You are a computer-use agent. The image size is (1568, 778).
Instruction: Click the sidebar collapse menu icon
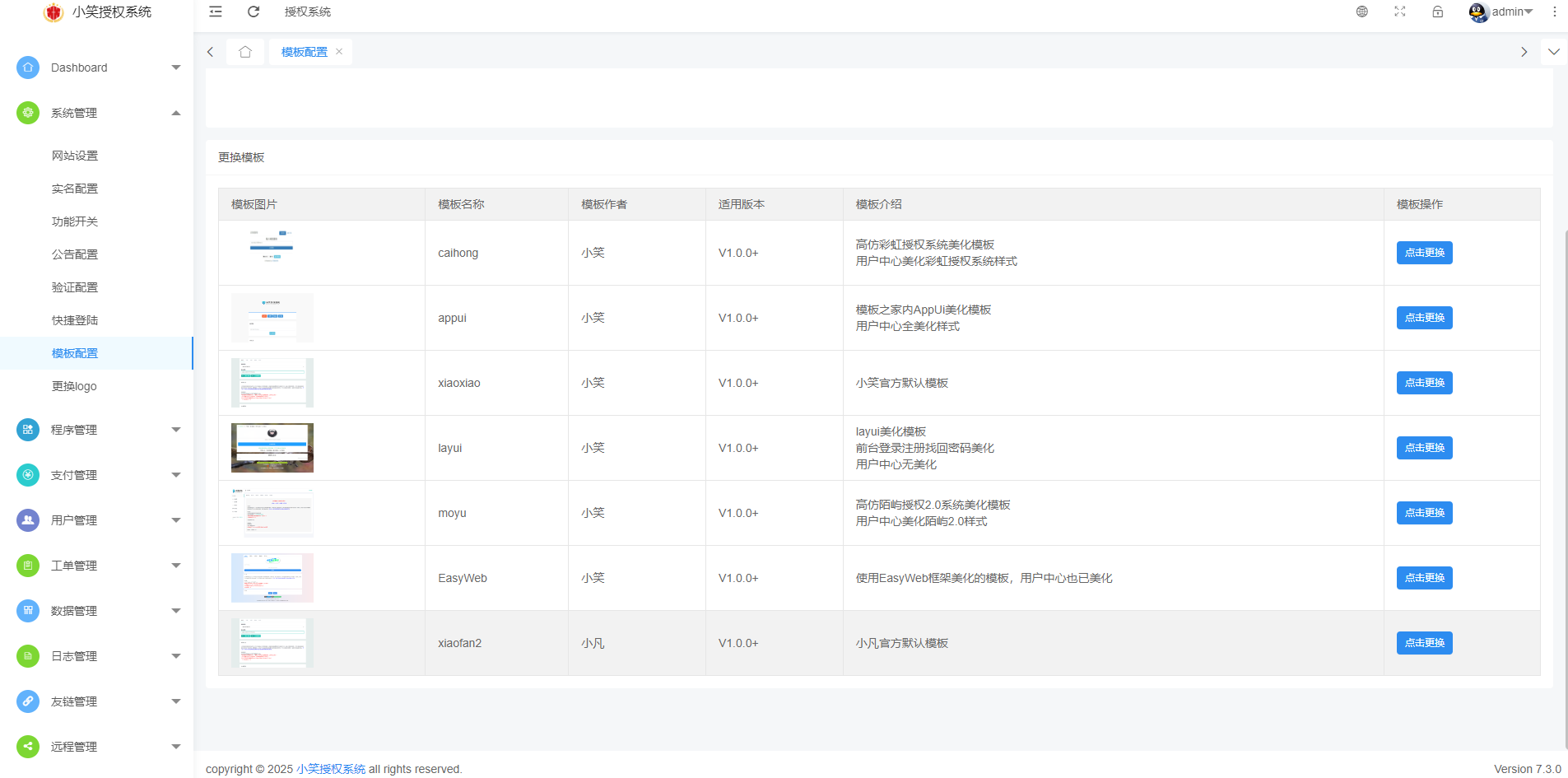tap(216, 12)
